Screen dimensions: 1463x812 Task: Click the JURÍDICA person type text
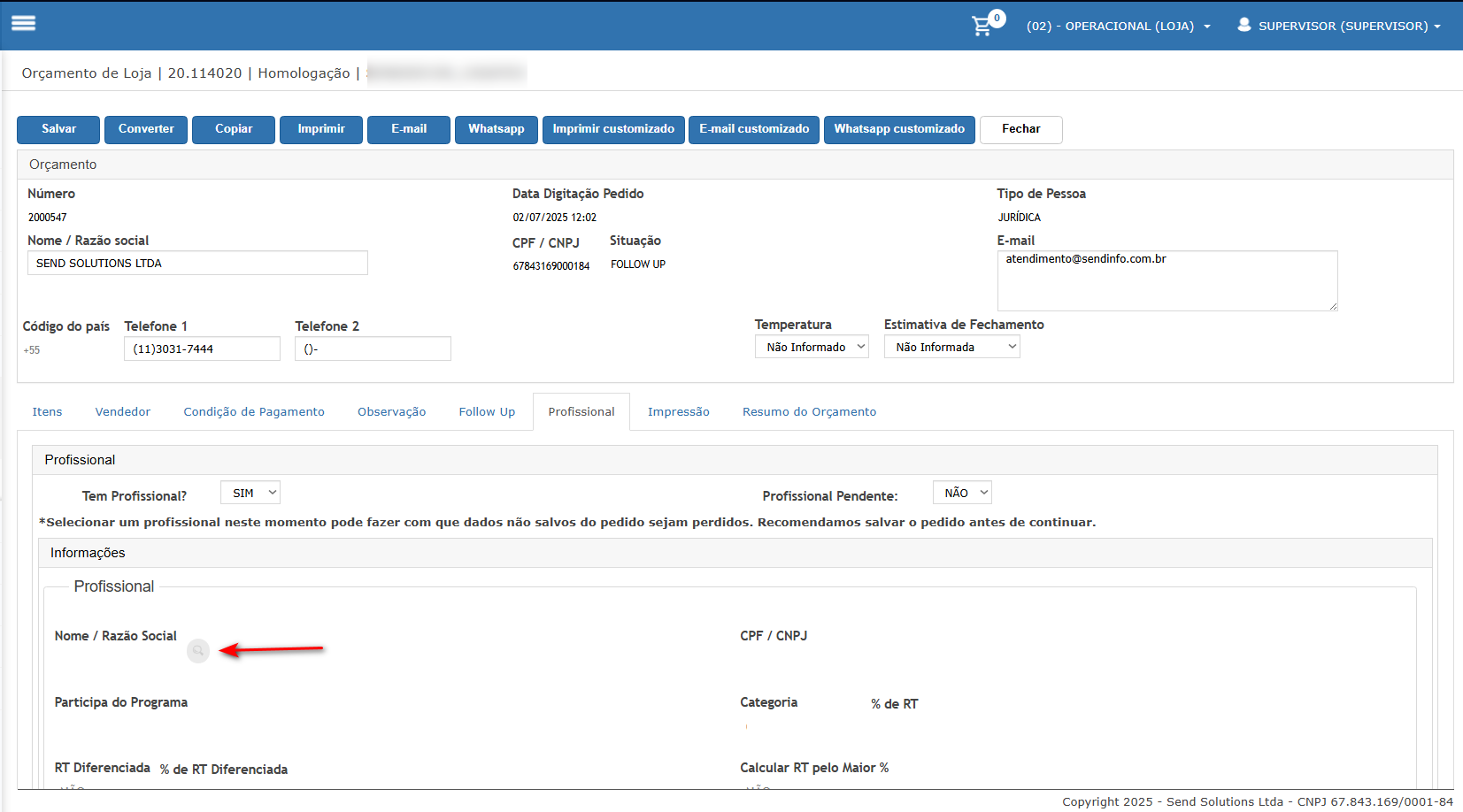[1020, 218]
